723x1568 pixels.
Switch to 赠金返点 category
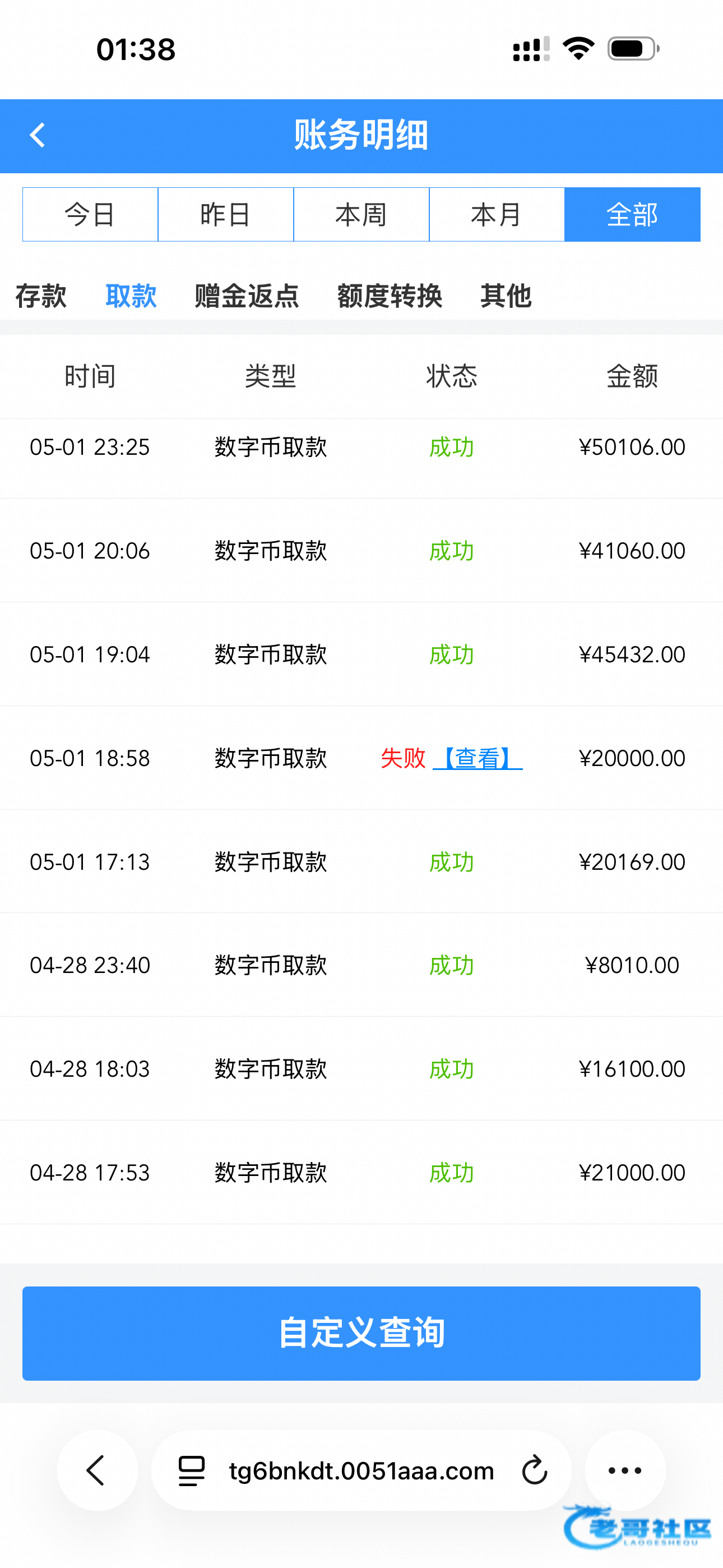point(247,296)
